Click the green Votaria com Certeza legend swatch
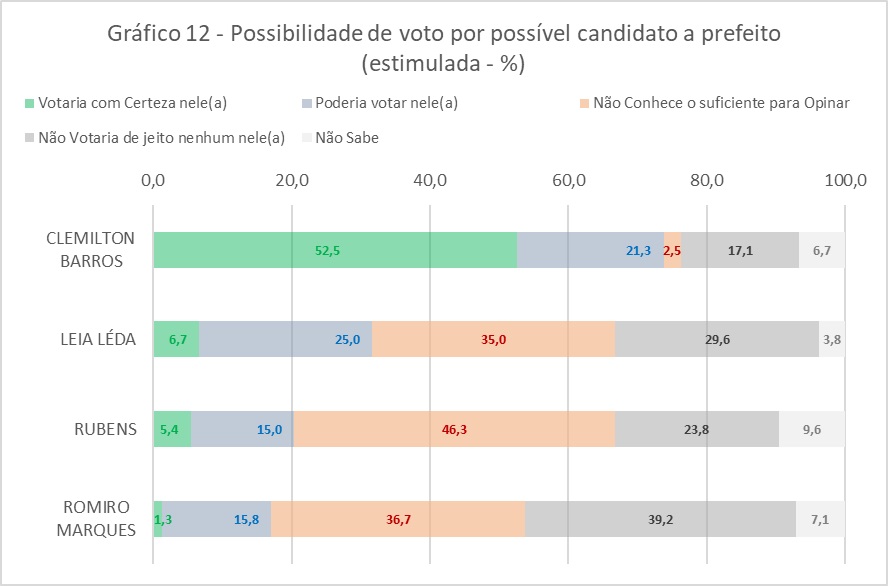 [x=29, y=103]
